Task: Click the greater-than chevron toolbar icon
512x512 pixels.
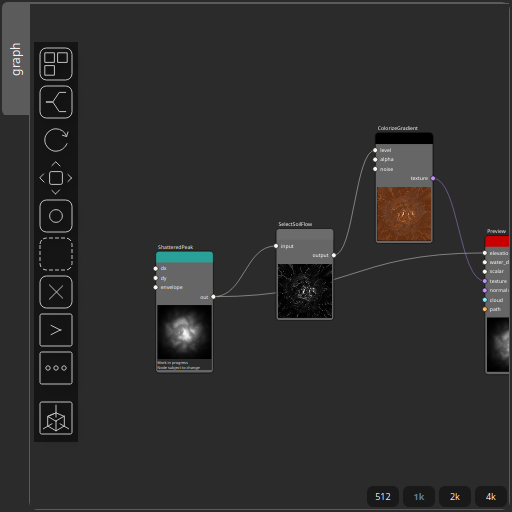Action: click(56, 330)
